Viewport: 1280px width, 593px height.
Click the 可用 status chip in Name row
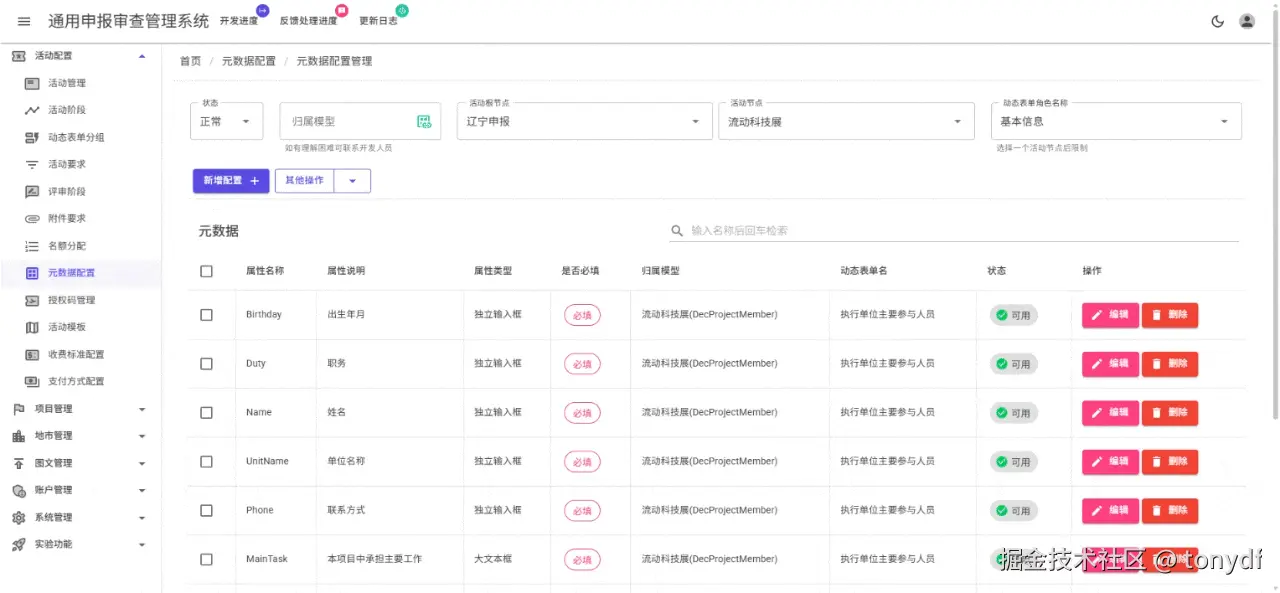coord(1014,413)
